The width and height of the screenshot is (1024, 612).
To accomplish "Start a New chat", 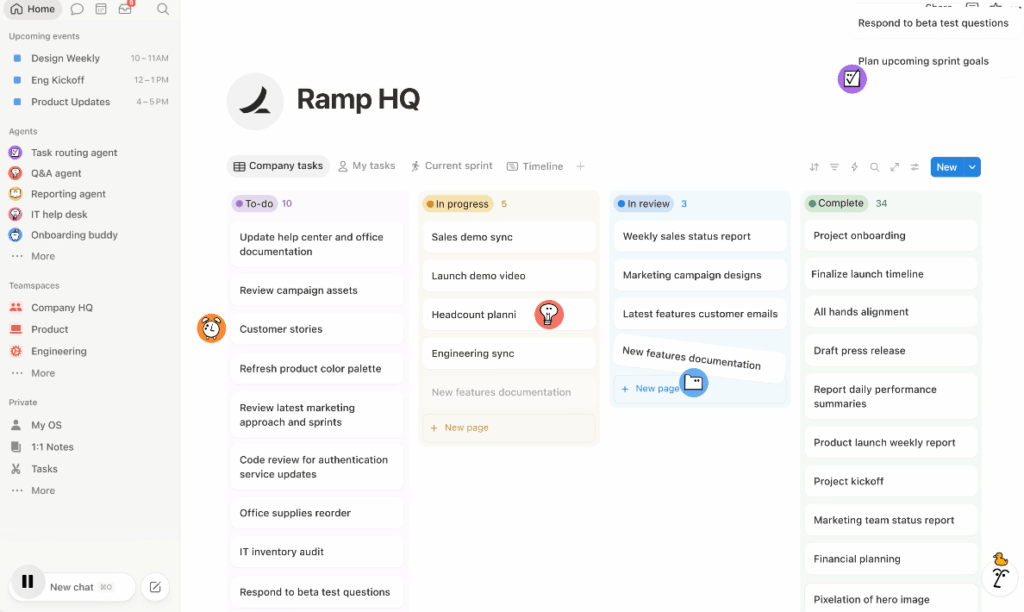I will tap(82, 587).
